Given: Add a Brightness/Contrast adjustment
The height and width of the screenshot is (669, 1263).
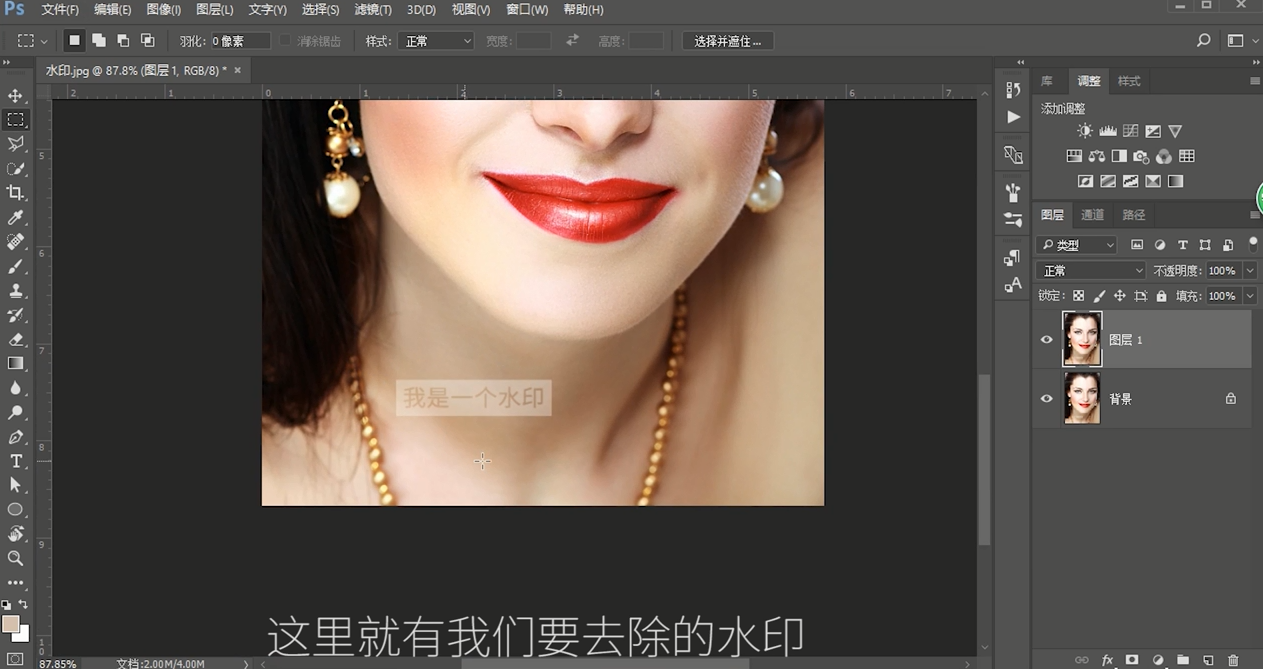Looking at the screenshot, I should (1085, 131).
